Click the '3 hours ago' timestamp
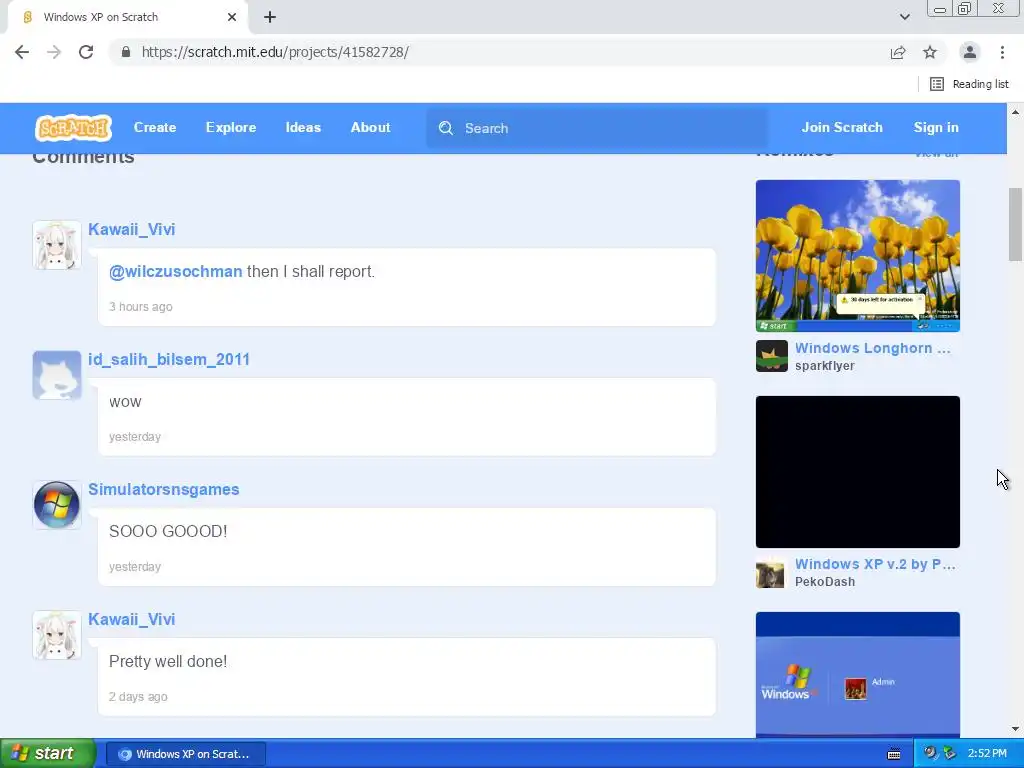Screen dimensions: 1024x768 [x=140, y=307]
